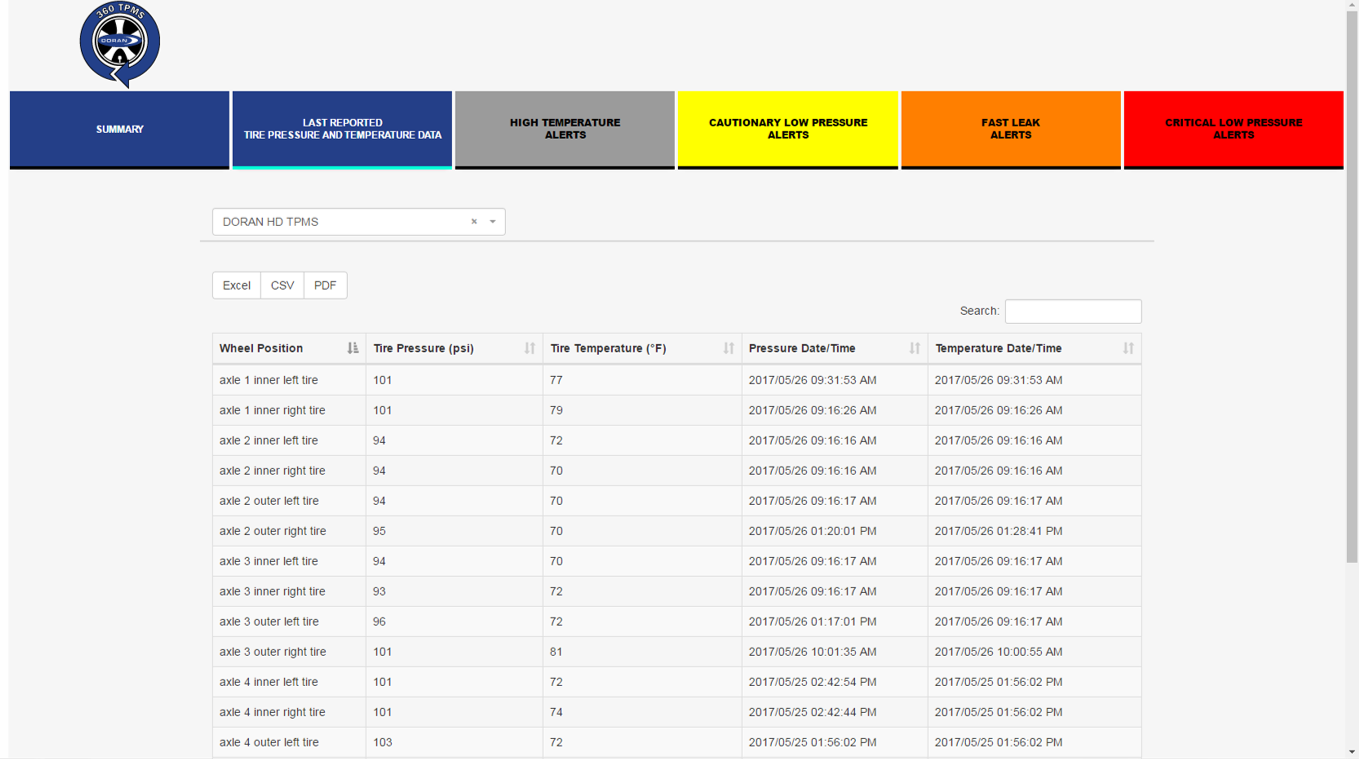1359x759 pixels.
Task: Export table as PDF
Action: [x=325, y=285]
